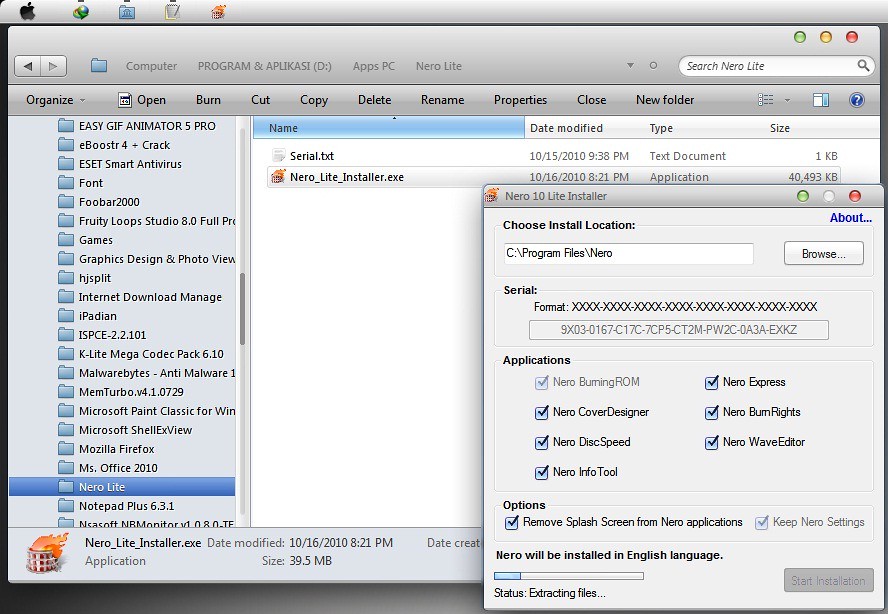This screenshot has width=888, height=614.
Task: Open address bar history dropdown arrow
Action: coord(630,66)
